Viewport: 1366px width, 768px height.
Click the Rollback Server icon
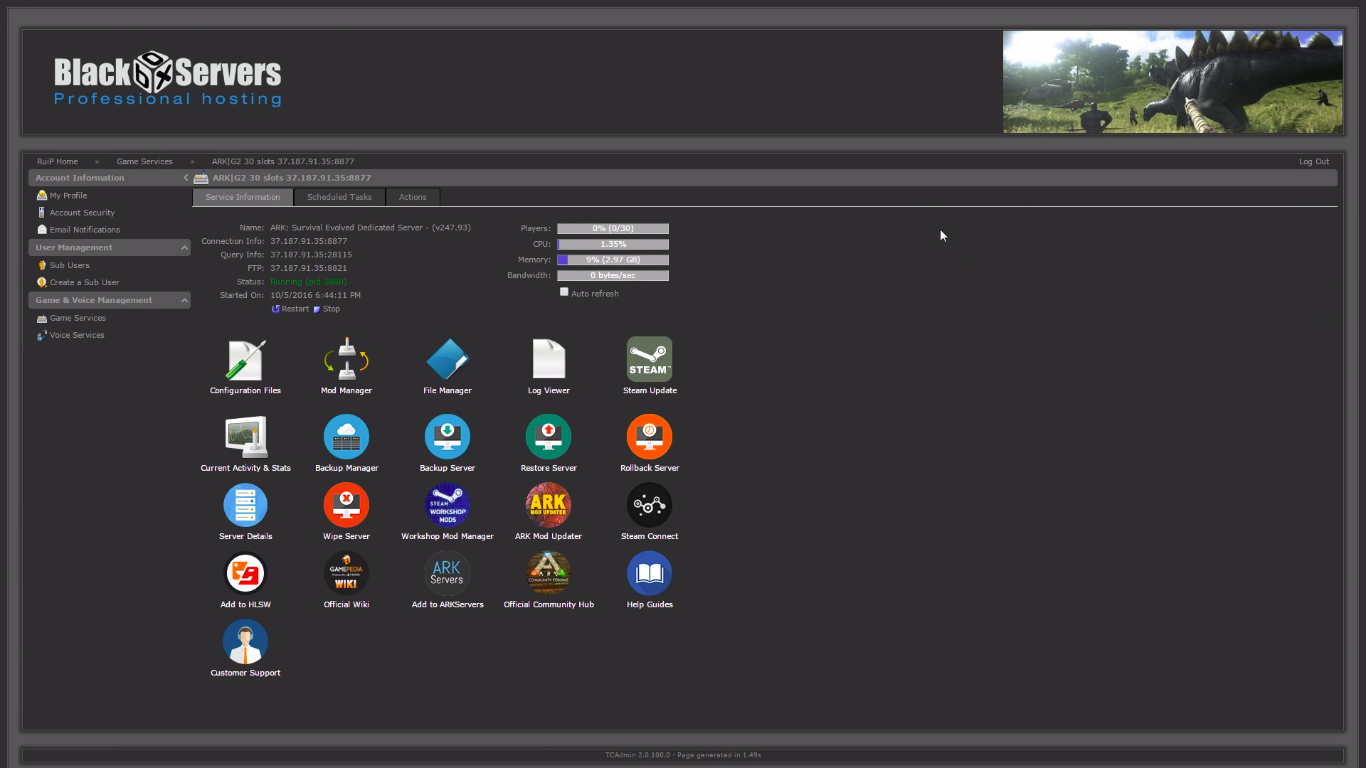click(x=649, y=437)
